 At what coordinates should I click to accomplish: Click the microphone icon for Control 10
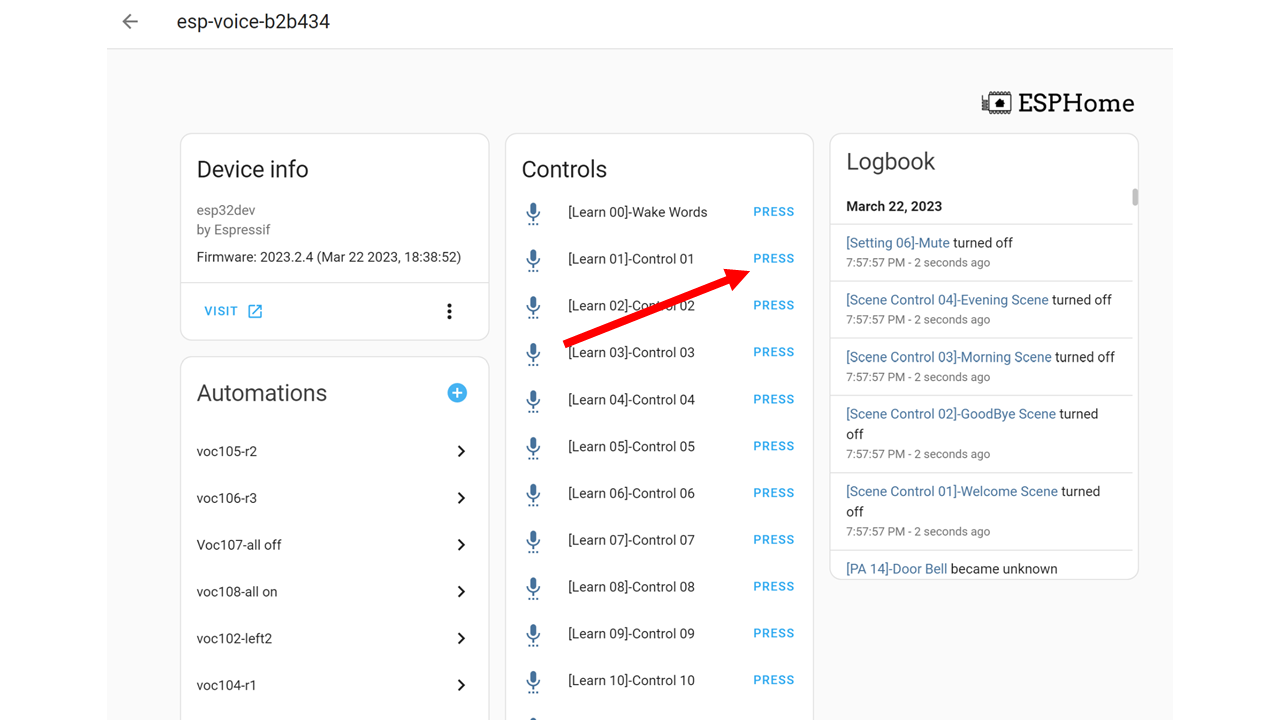pyautogui.click(x=533, y=681)
